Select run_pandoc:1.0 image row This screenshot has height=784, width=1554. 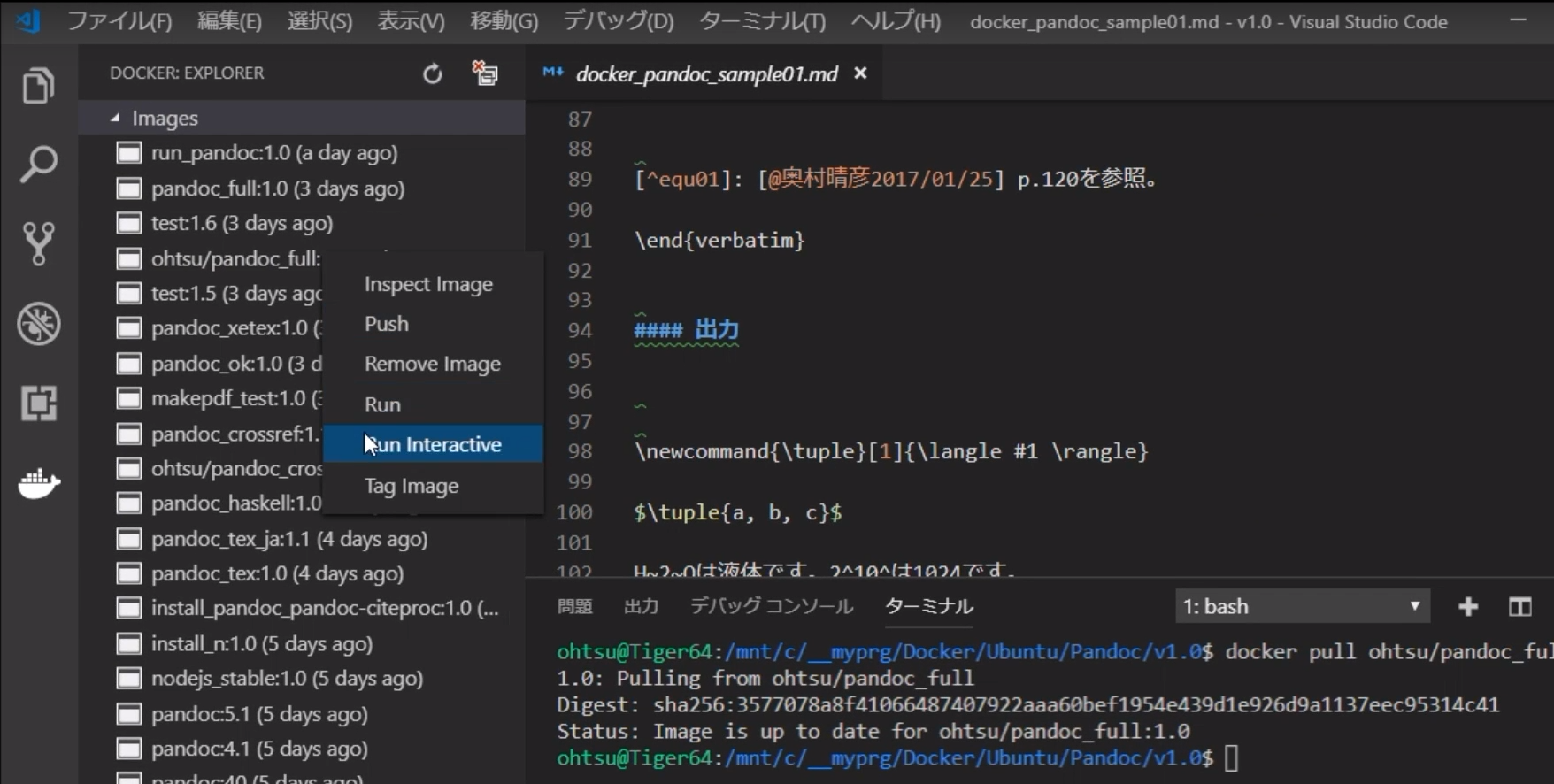(x=302, y=153)
